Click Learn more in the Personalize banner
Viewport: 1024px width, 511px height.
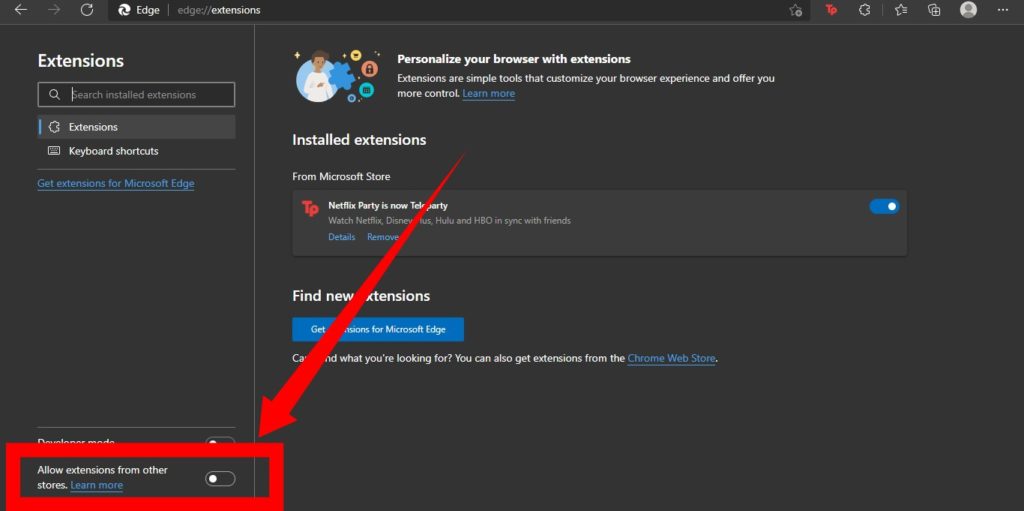coord(488,93)
